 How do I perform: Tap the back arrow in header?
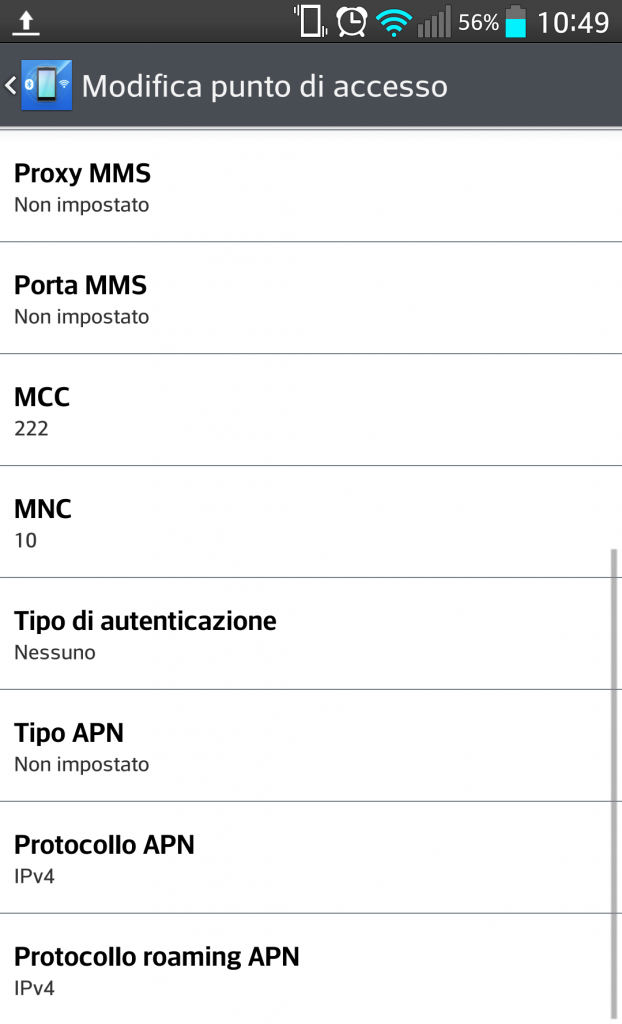click(10, 86)
